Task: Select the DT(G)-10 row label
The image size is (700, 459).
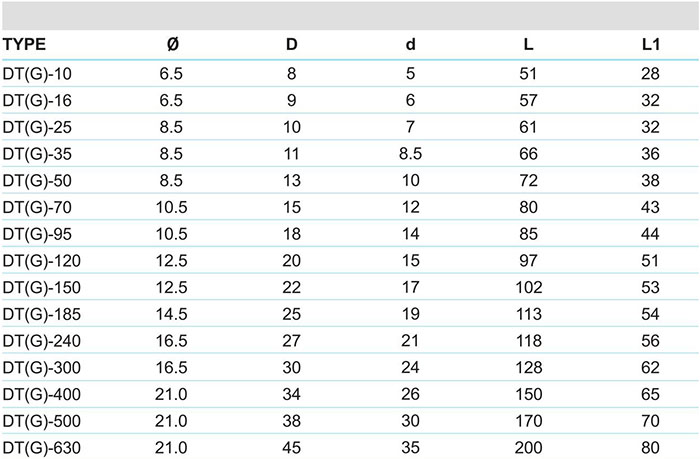Action: 37,74
